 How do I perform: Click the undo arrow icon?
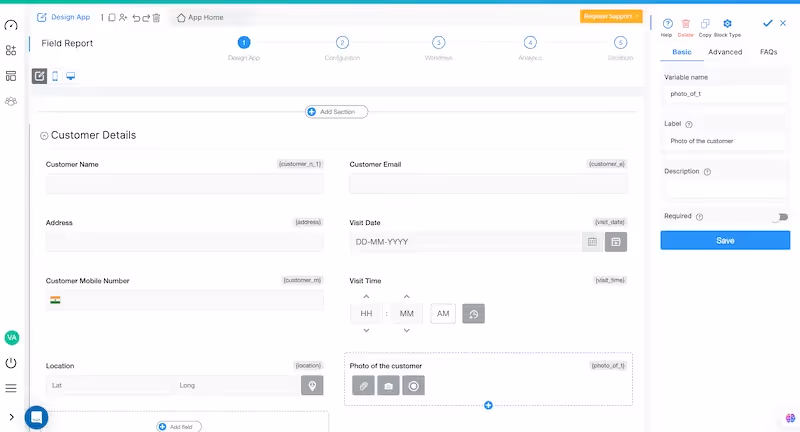click(x=136, y=18)
